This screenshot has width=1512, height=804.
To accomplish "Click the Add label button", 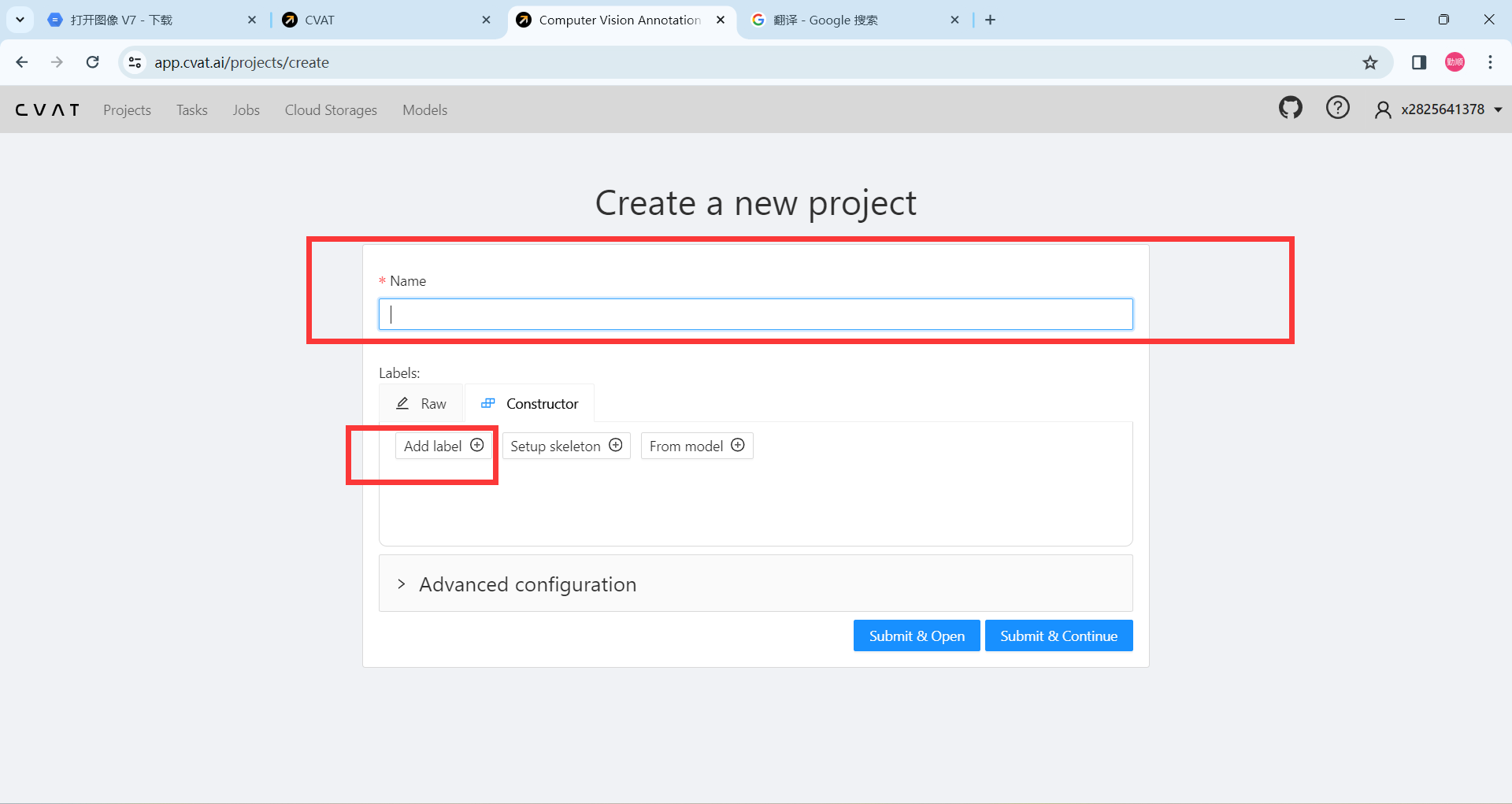I will click(x=443, y=446).
